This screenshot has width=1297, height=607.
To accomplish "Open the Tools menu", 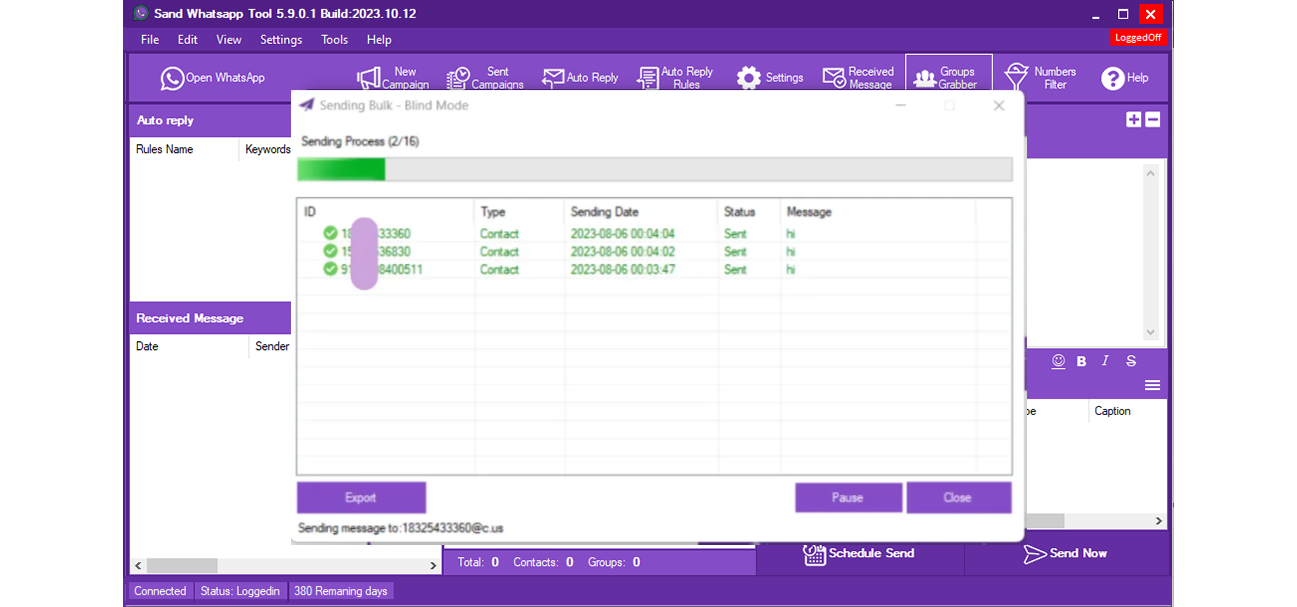I will click(x=335, y=40).
